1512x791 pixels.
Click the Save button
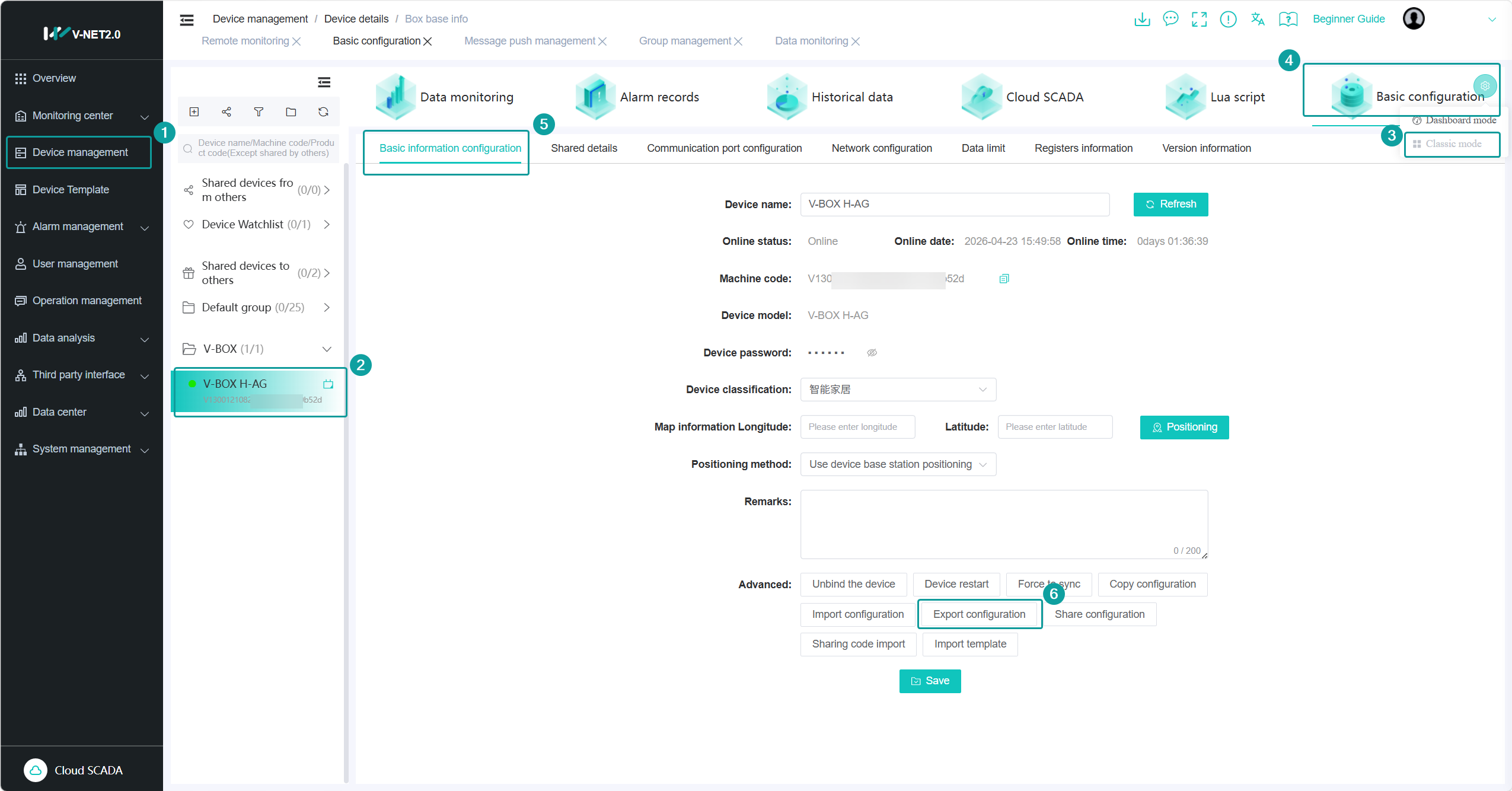tap(930, 681)
